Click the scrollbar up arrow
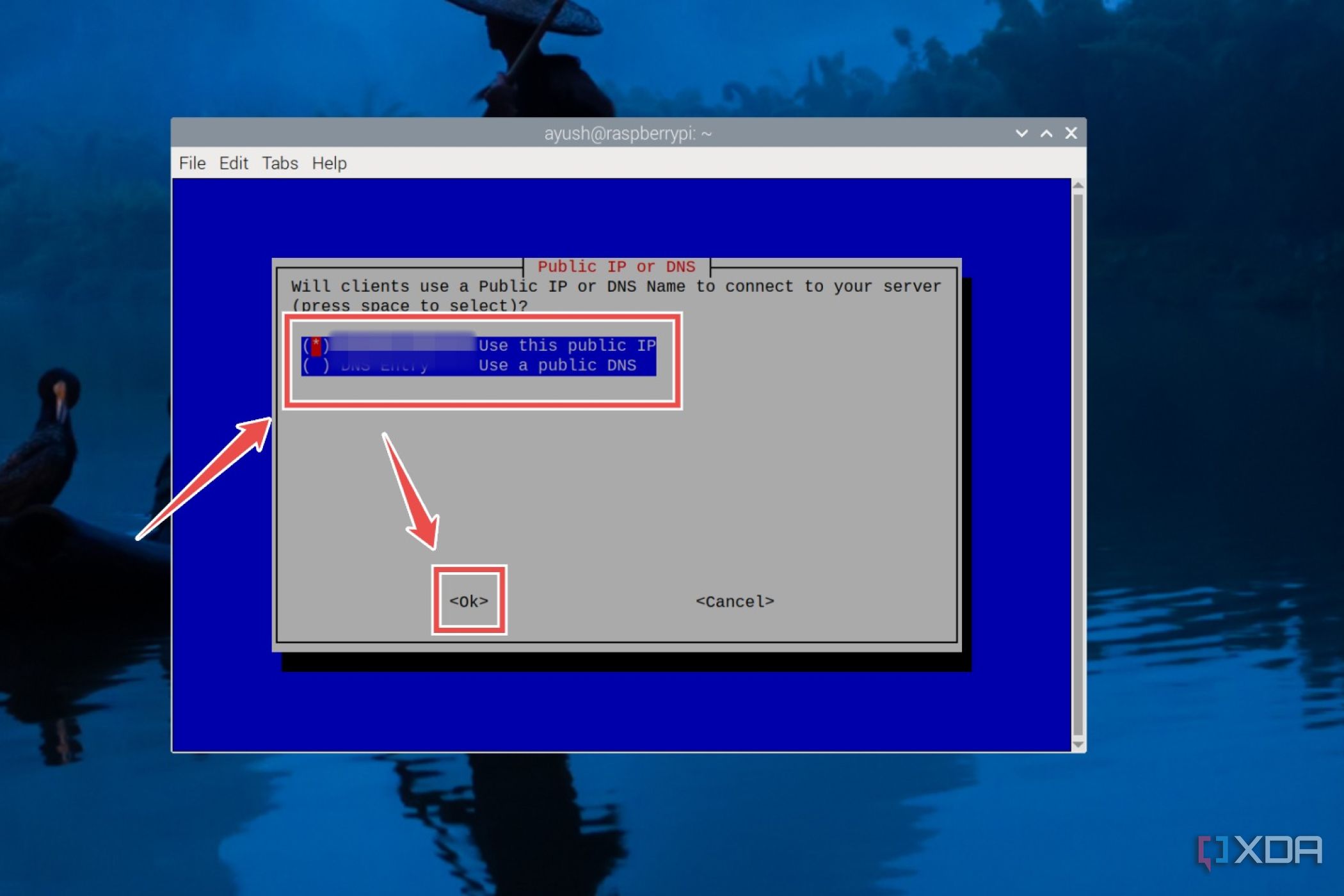The width and height of the screenshot is (1344, 896). pos(1078,186)
